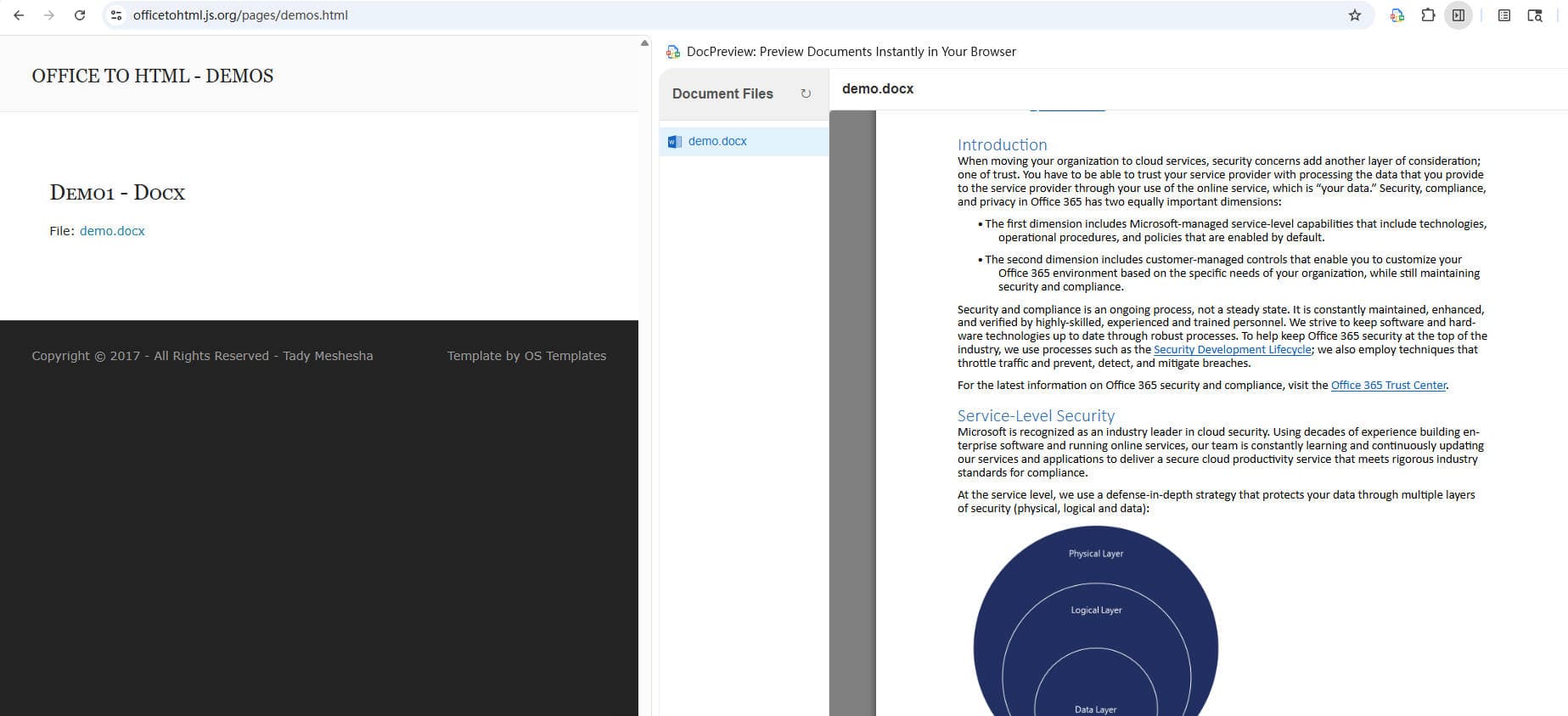Click the OS Templates credit link

point(565,356)
